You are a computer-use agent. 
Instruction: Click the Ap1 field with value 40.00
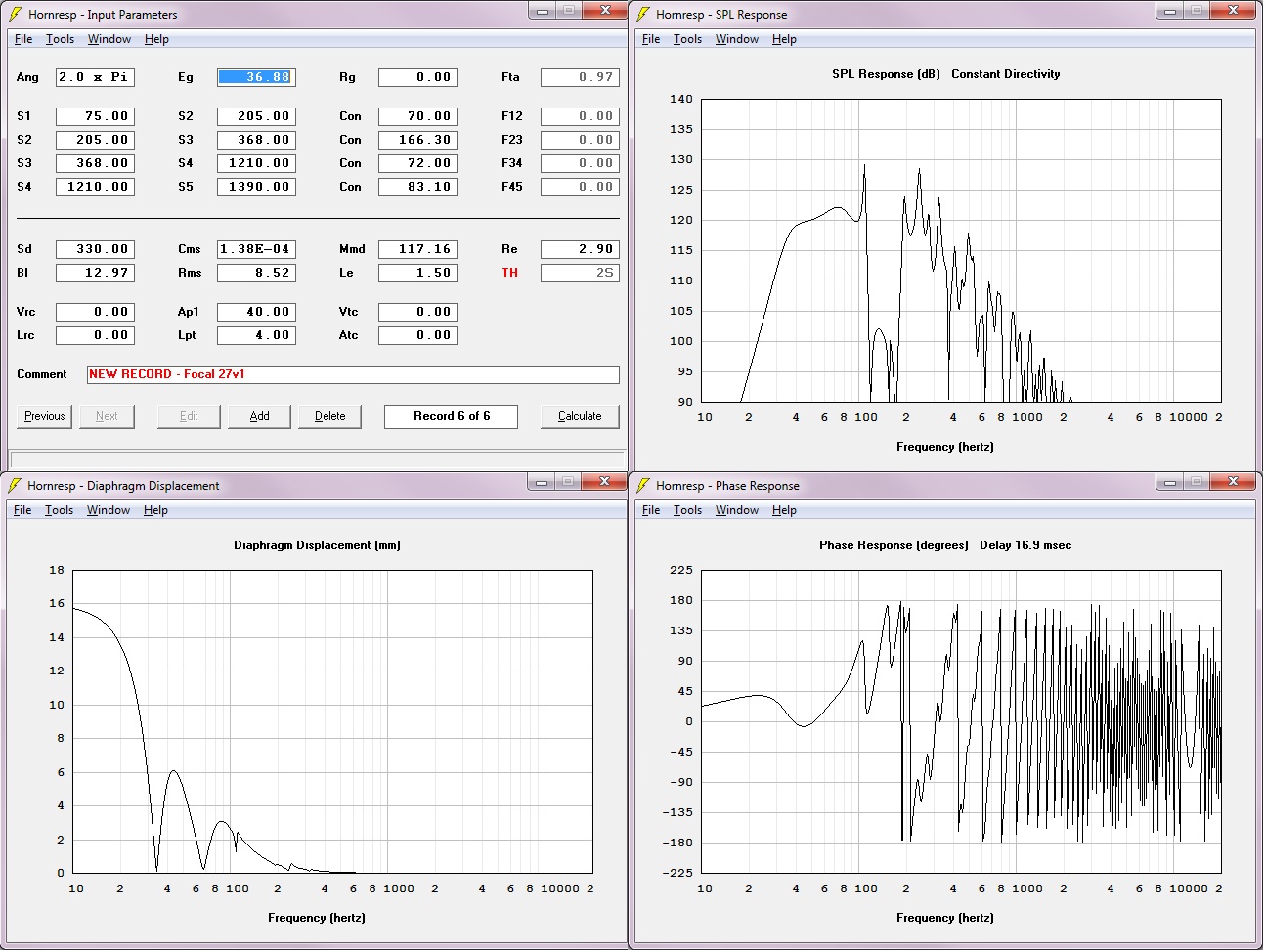tap(256, 312)
